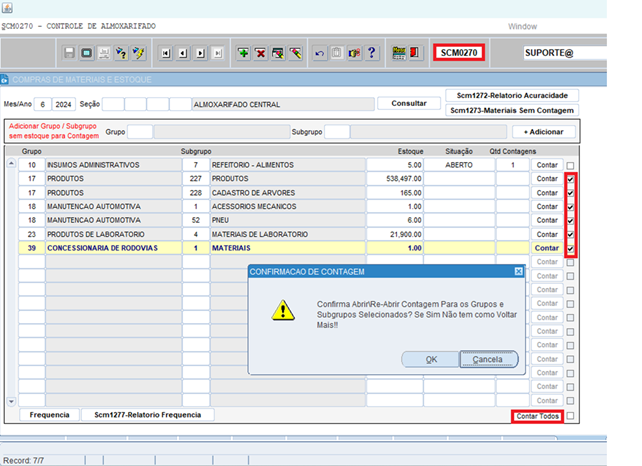Click Cancela in the confirmation dialog
The width and height of the screenshot is (642, 466).
[489, 359]
